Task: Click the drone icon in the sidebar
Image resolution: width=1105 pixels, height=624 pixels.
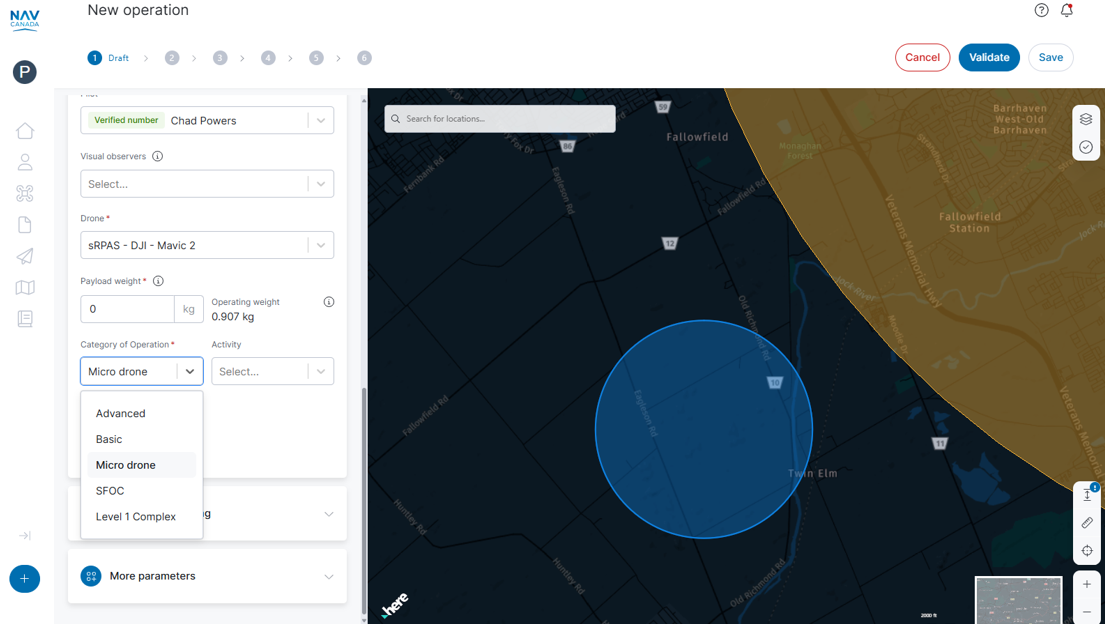Action: pos(25,193)
